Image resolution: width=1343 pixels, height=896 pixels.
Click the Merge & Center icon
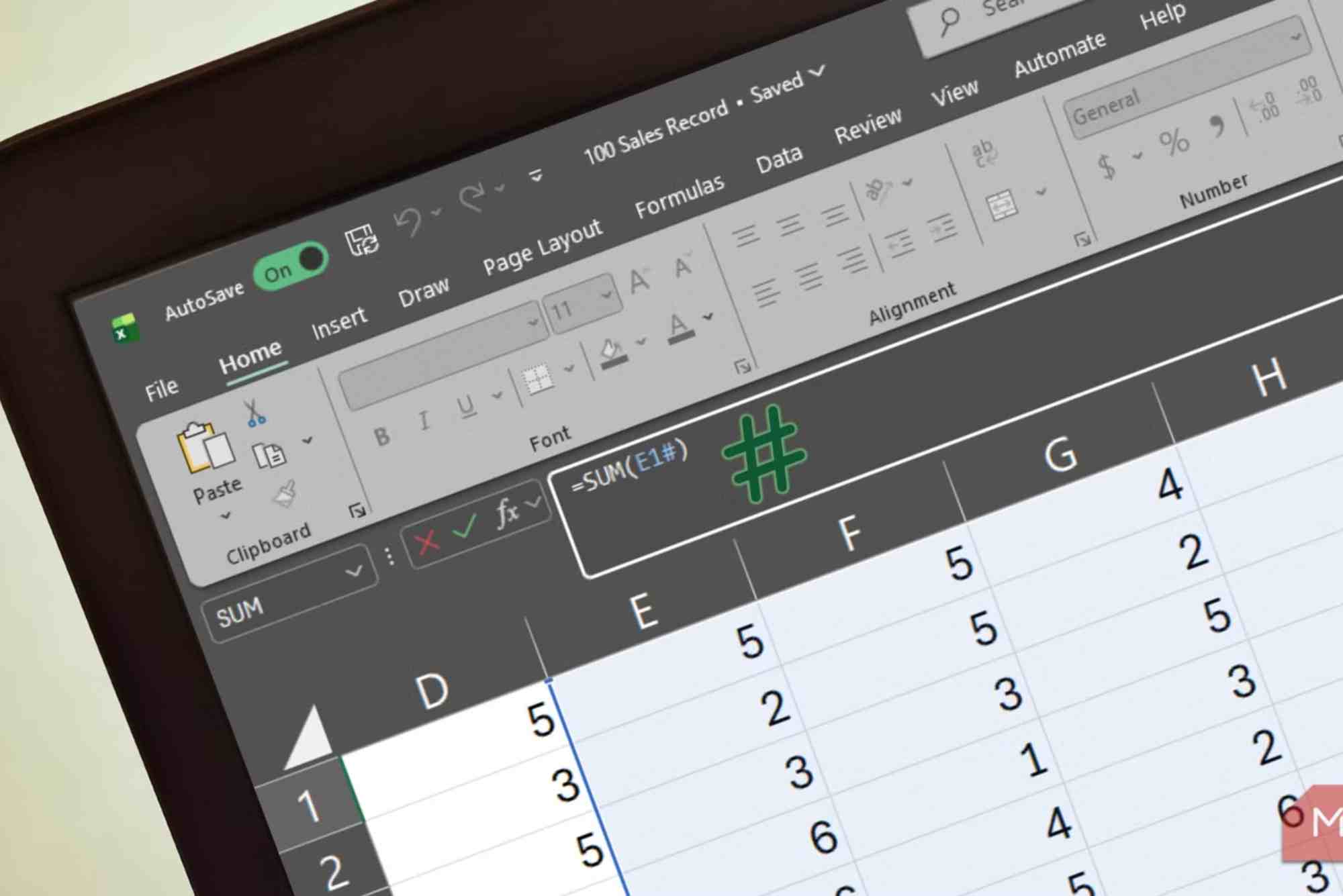1002,205
